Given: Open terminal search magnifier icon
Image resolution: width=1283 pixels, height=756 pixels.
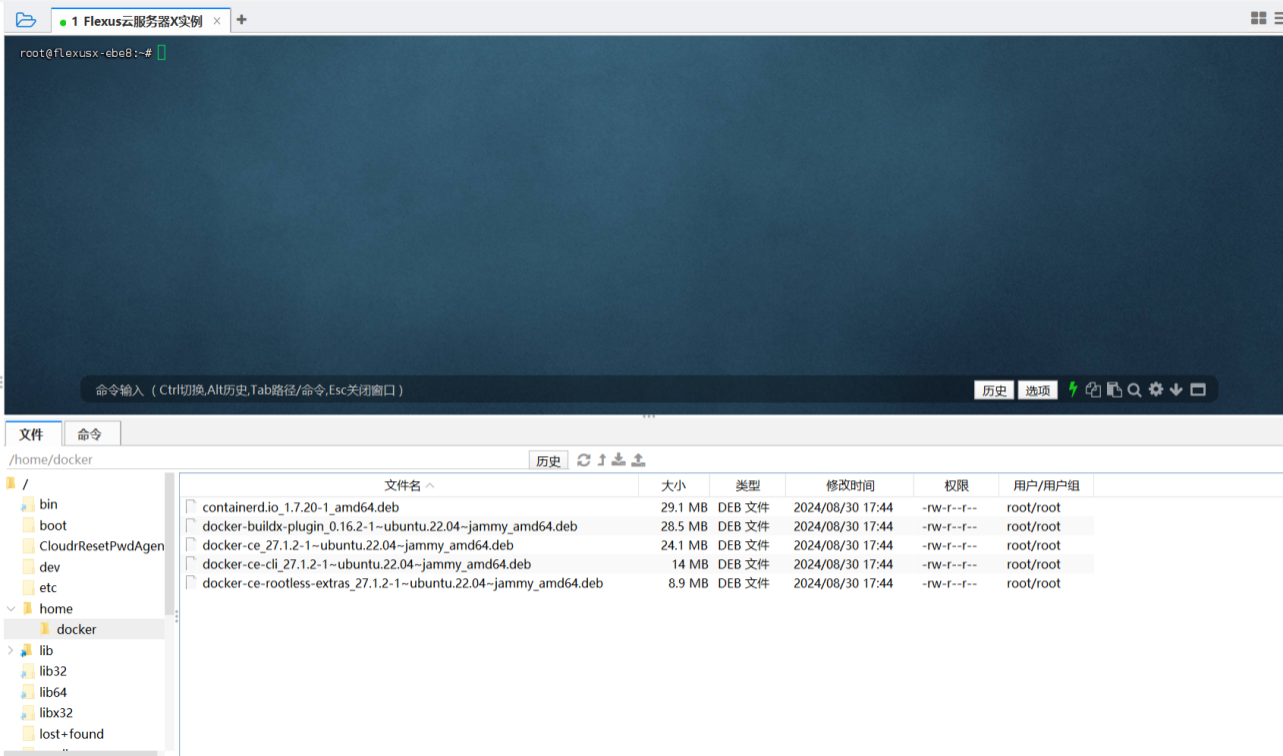Looking at the screenshot, I should (x=1135, y=390).
